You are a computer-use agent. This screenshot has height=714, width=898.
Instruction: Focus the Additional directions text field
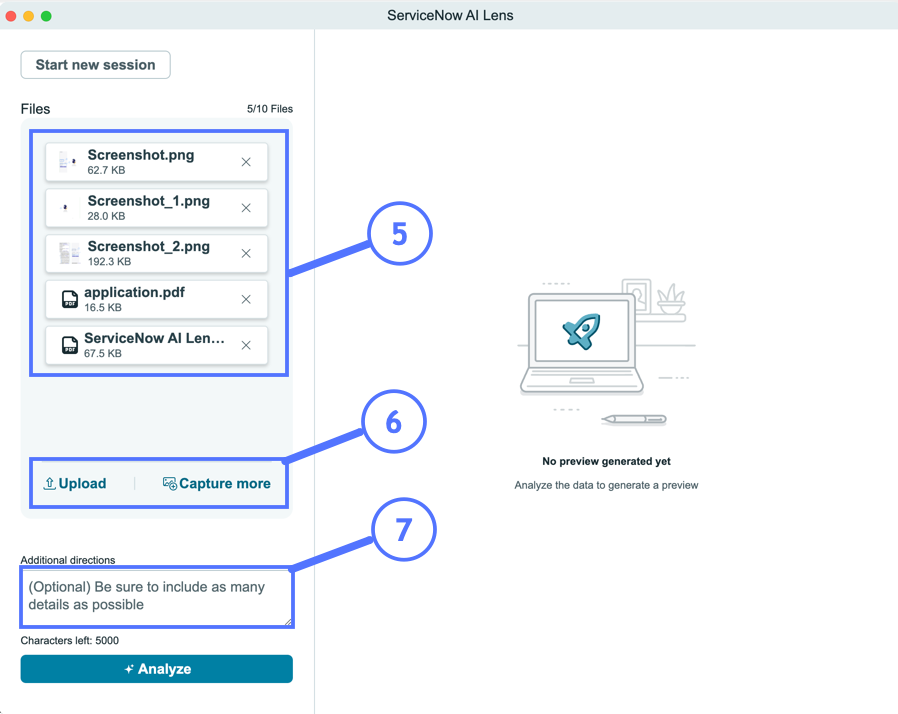click(156, 597)
